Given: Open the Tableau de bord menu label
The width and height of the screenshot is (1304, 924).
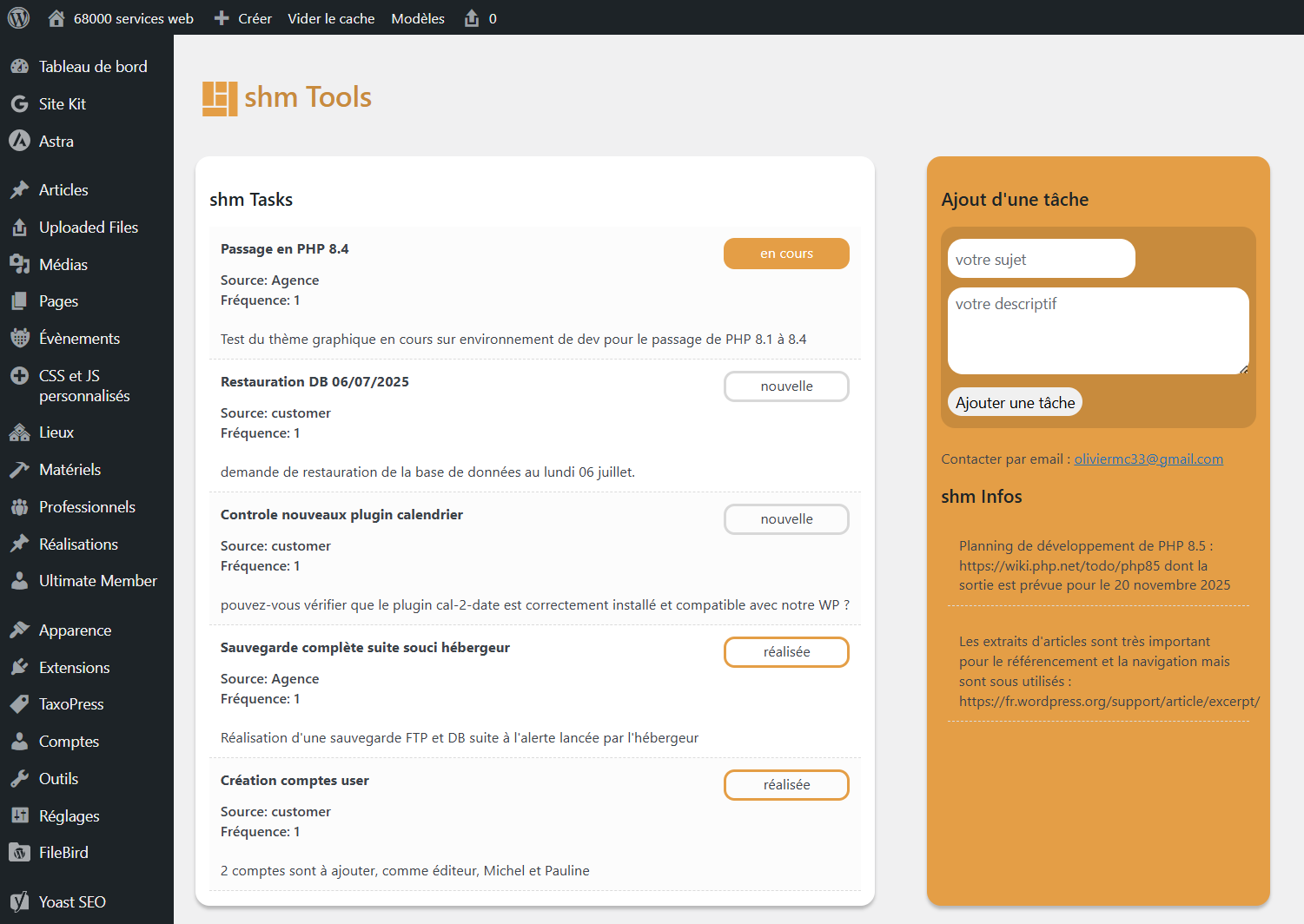Looking at the screenshot, I should click(x=93, y=67).
